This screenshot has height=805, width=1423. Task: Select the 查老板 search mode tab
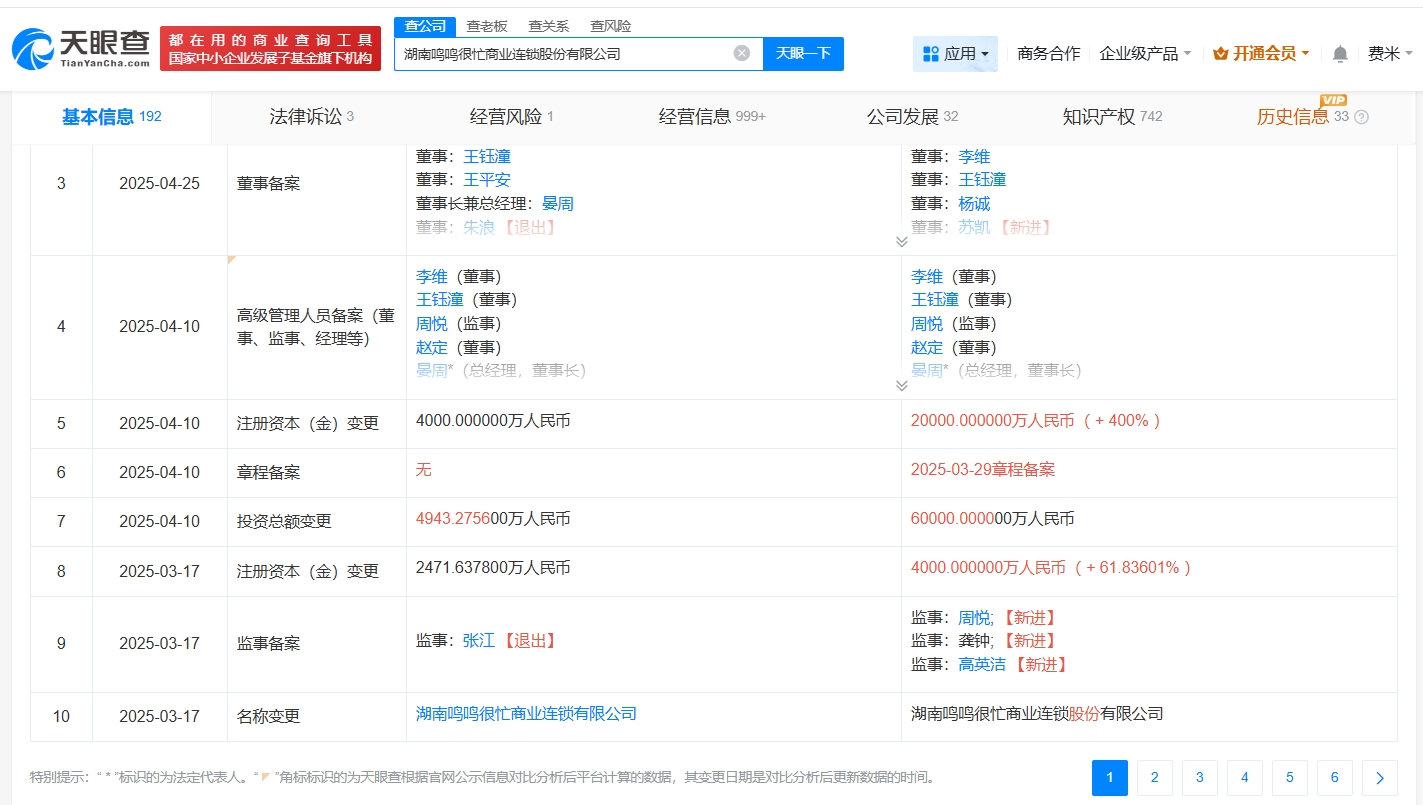487,26
